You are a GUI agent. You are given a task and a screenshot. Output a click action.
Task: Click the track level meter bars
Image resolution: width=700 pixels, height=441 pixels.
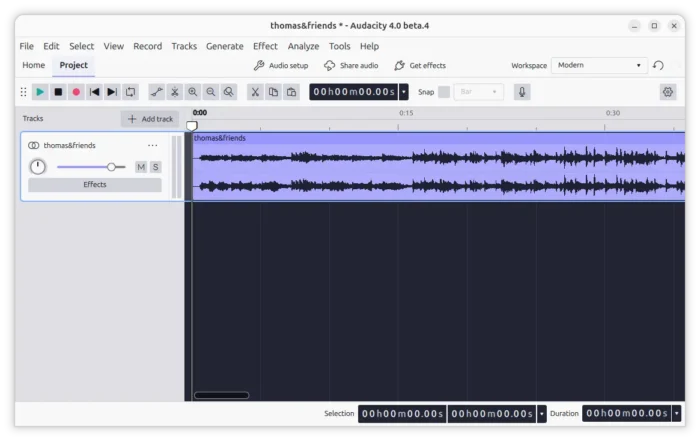coord(177,167)
